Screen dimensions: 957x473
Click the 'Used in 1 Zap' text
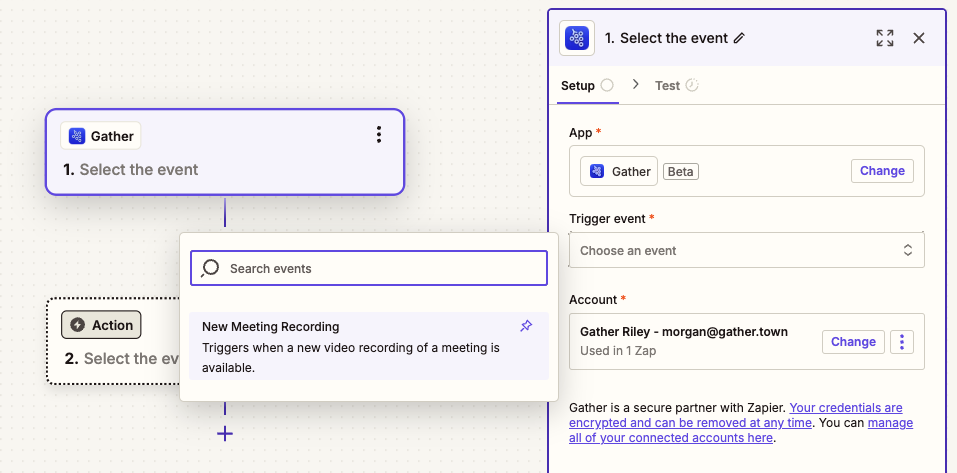[x=618, y=351]
